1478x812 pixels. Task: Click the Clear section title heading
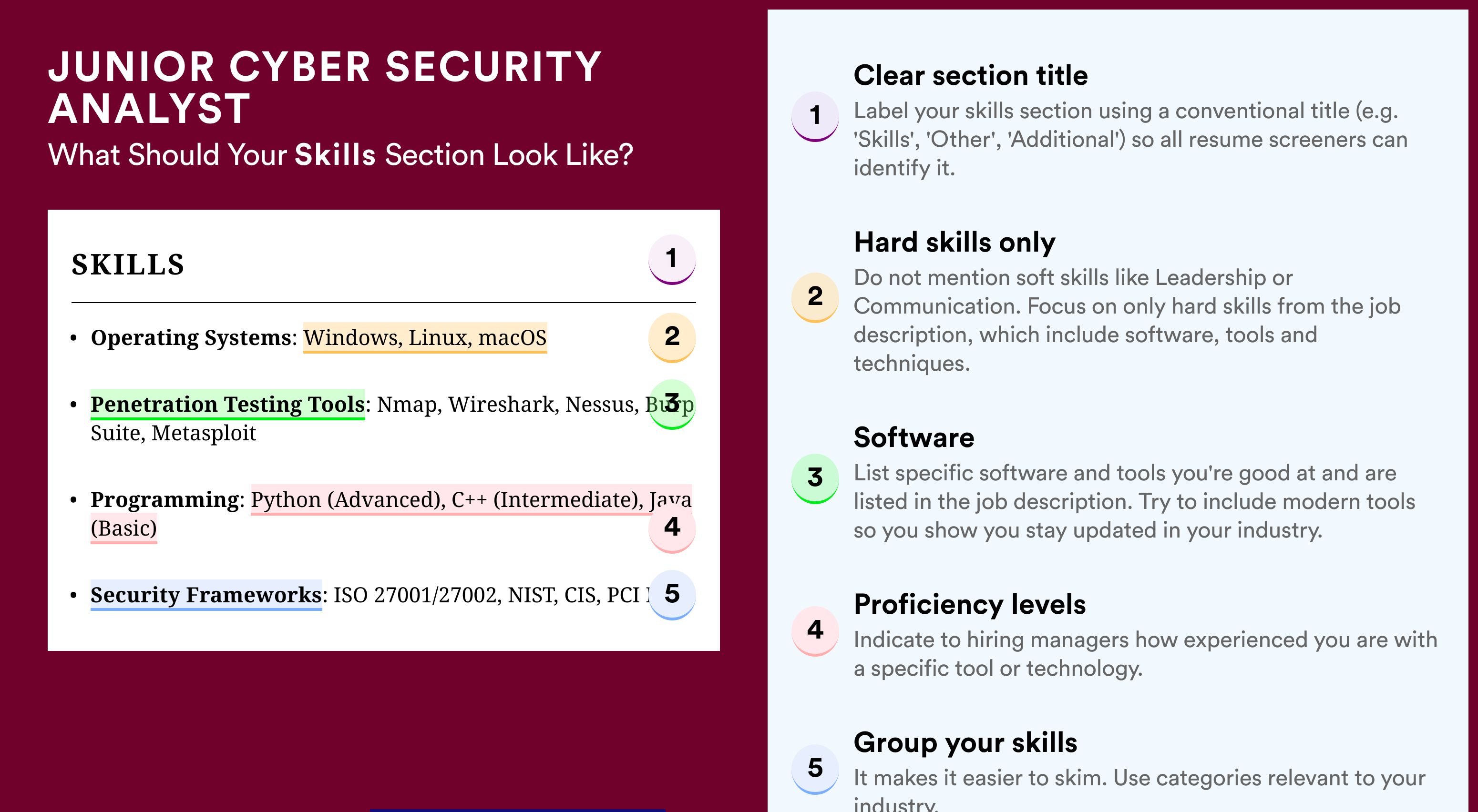click(971, 75)
